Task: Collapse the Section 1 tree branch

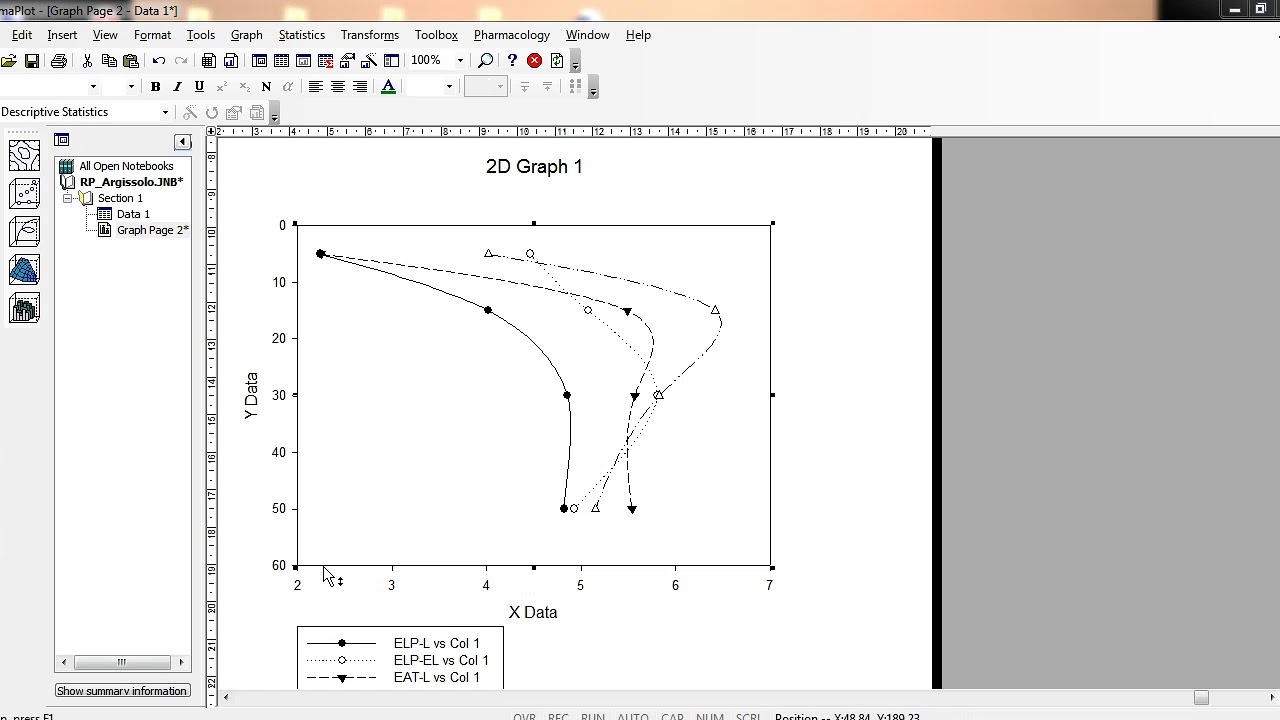Action: [x=68, y=198]
